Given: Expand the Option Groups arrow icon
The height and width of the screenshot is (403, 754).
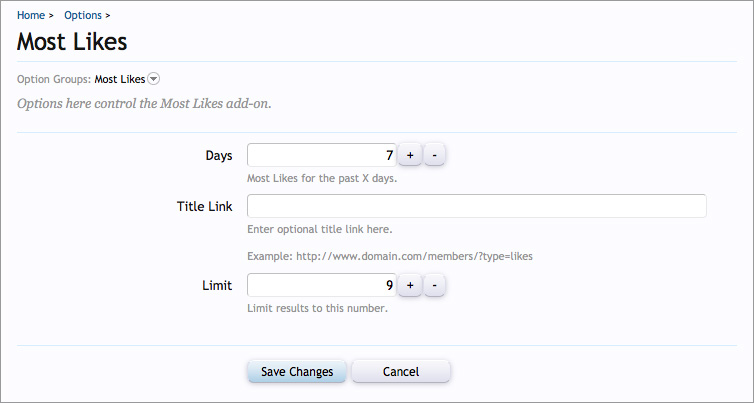Looking at the screenshot, I should (x=154, y=79).
